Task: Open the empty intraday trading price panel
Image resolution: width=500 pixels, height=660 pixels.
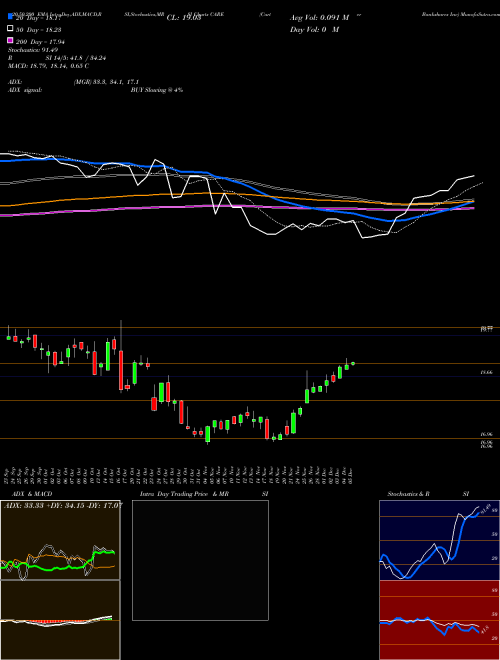Action: coord(200,560)
